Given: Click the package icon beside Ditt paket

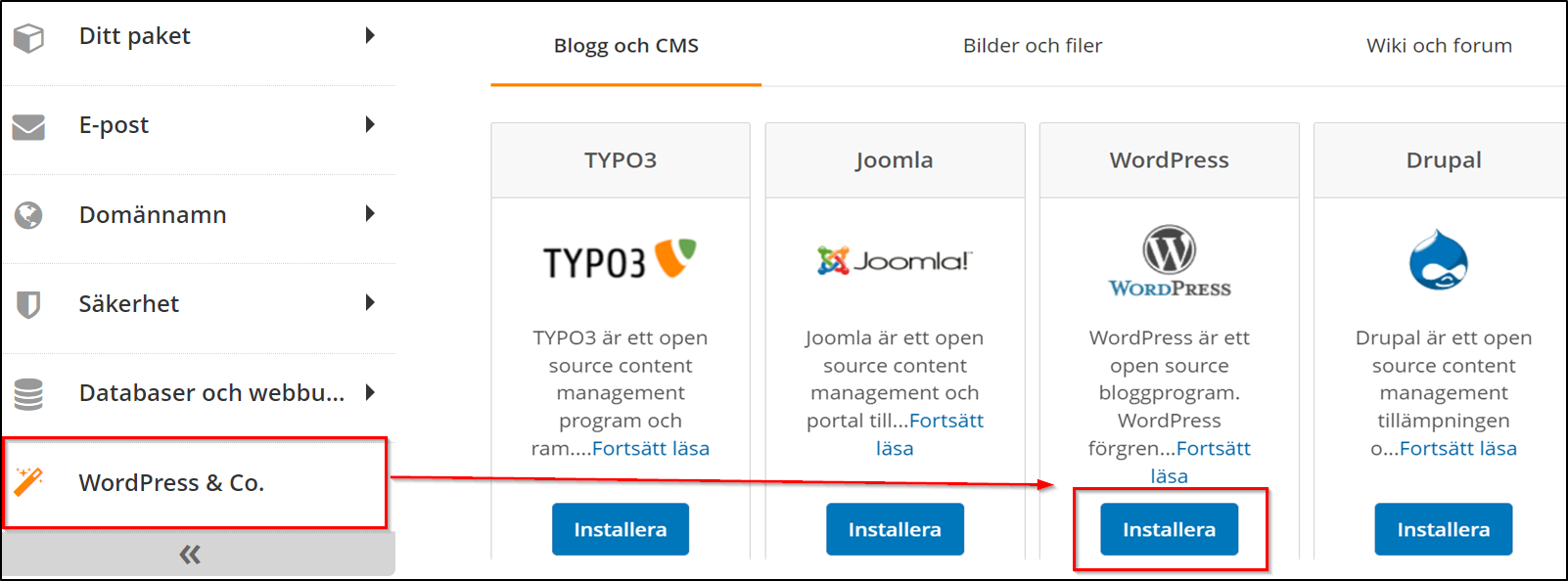Looking at the screenshot, I should 26,36.
